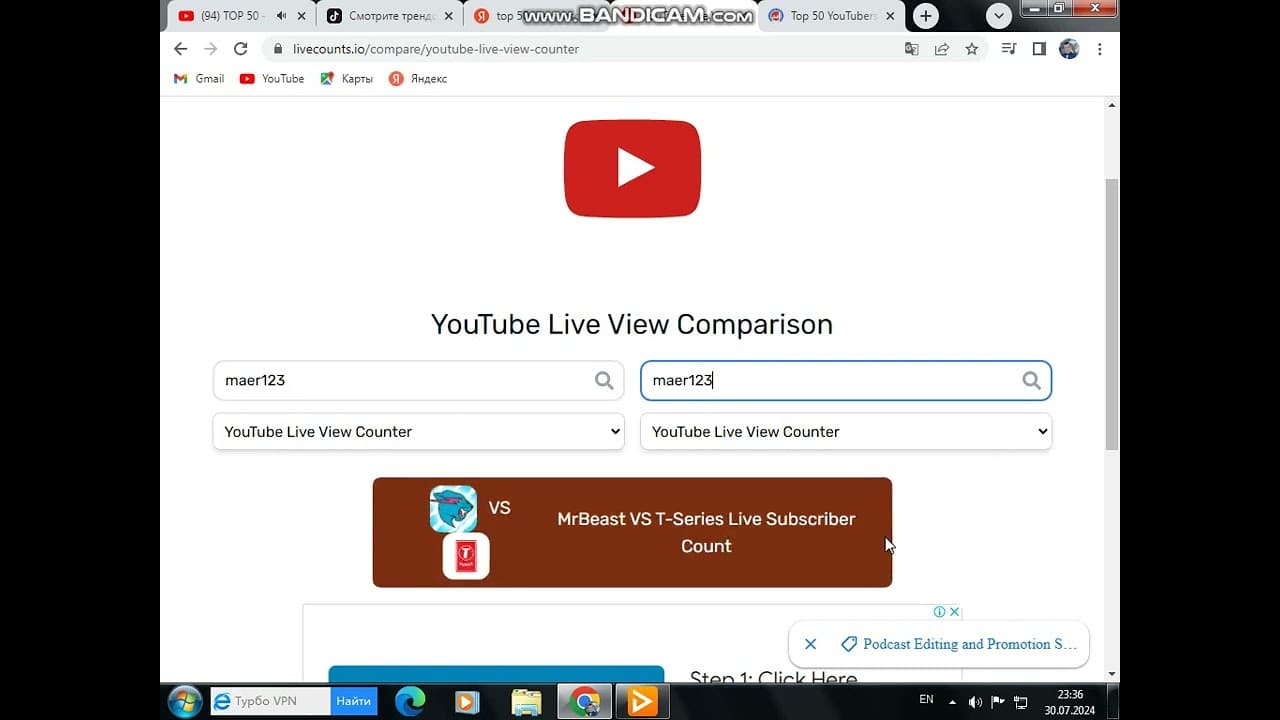Click the T-Series channel logo
The width and height of the screenshot is (1280, 720).
[x=466, y=556]
